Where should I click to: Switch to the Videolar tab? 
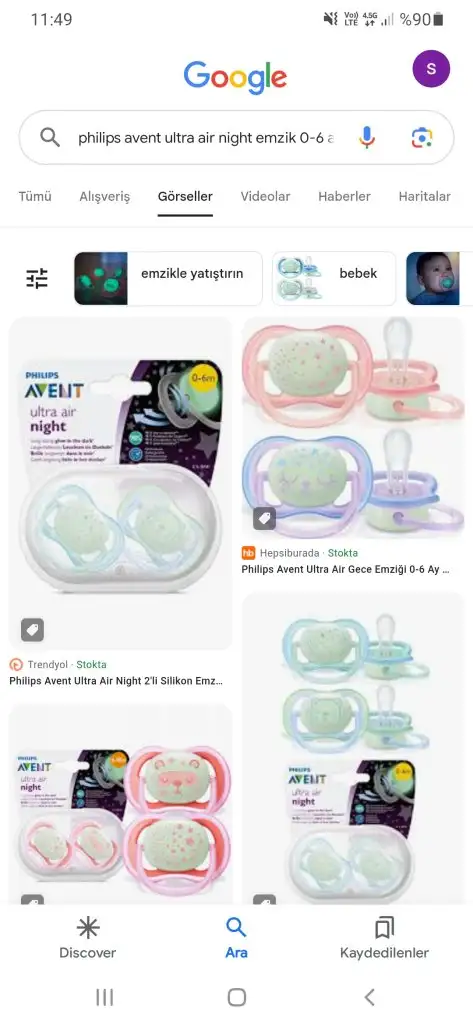pyautogui.click(x=265, y=197)
